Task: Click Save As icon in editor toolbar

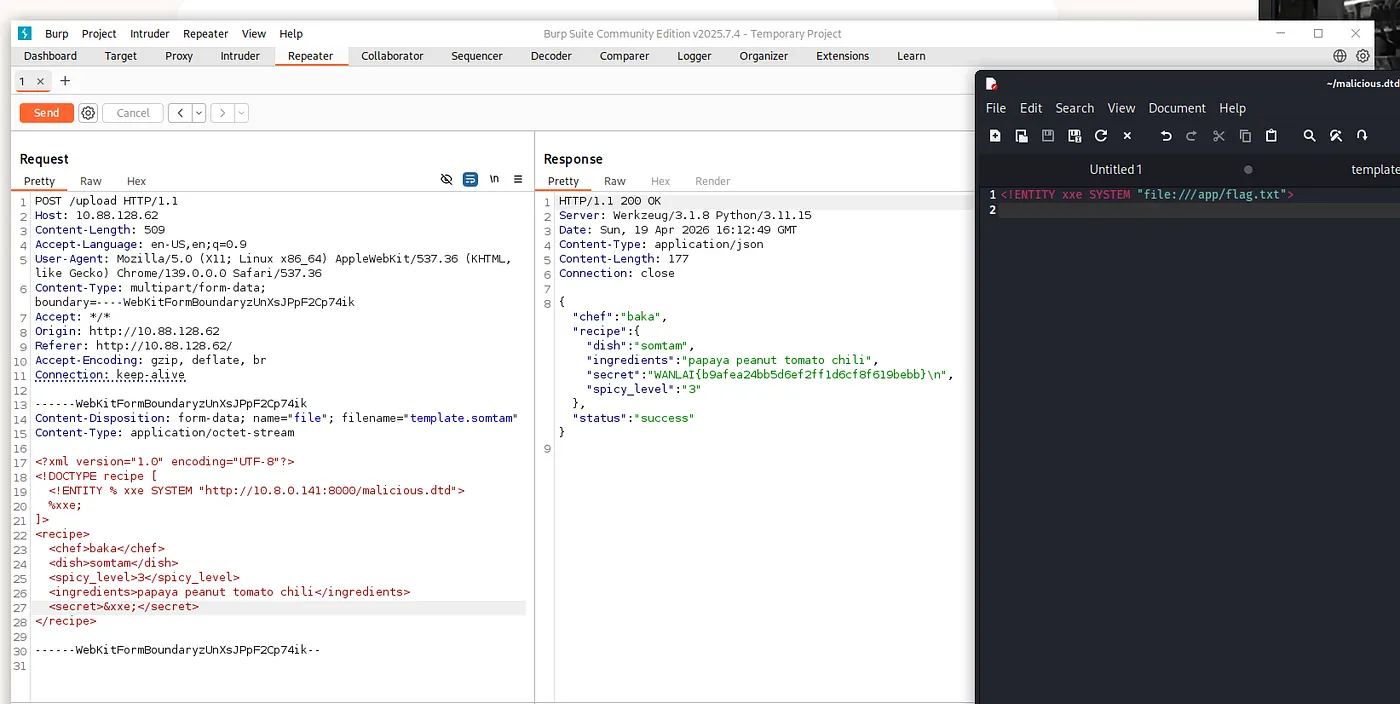Action: click(x=1074, y=136)
